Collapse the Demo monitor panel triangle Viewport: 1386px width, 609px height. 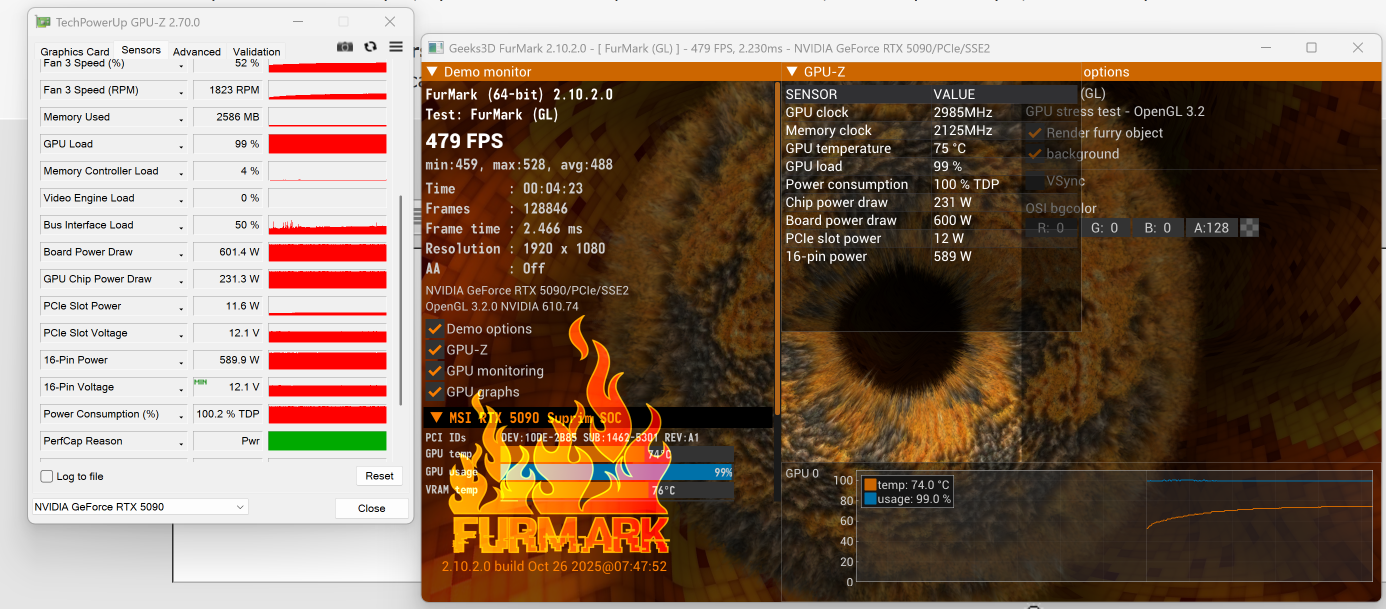click(x=433, y=72)
